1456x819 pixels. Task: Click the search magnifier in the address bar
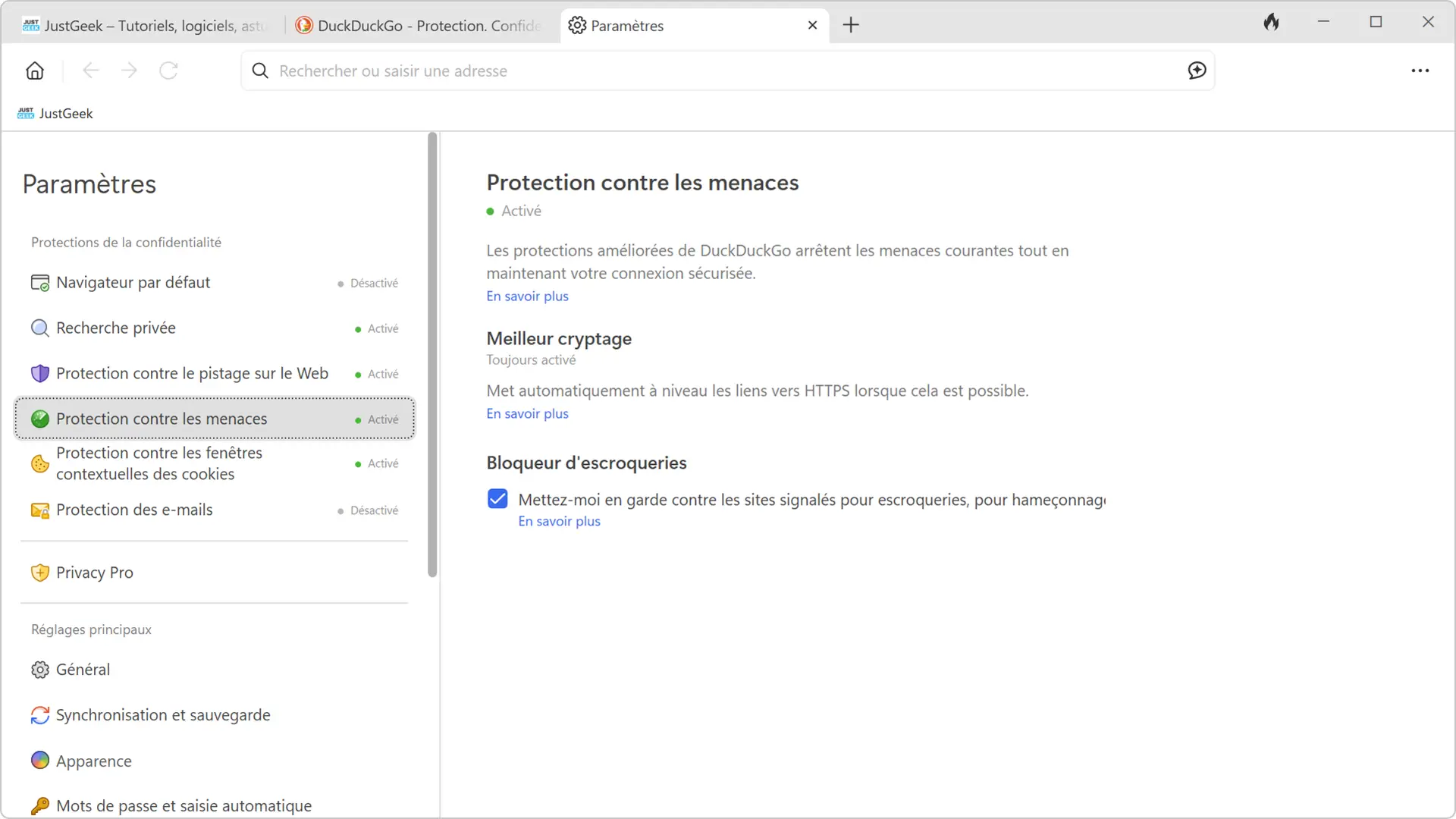point(260,71)
